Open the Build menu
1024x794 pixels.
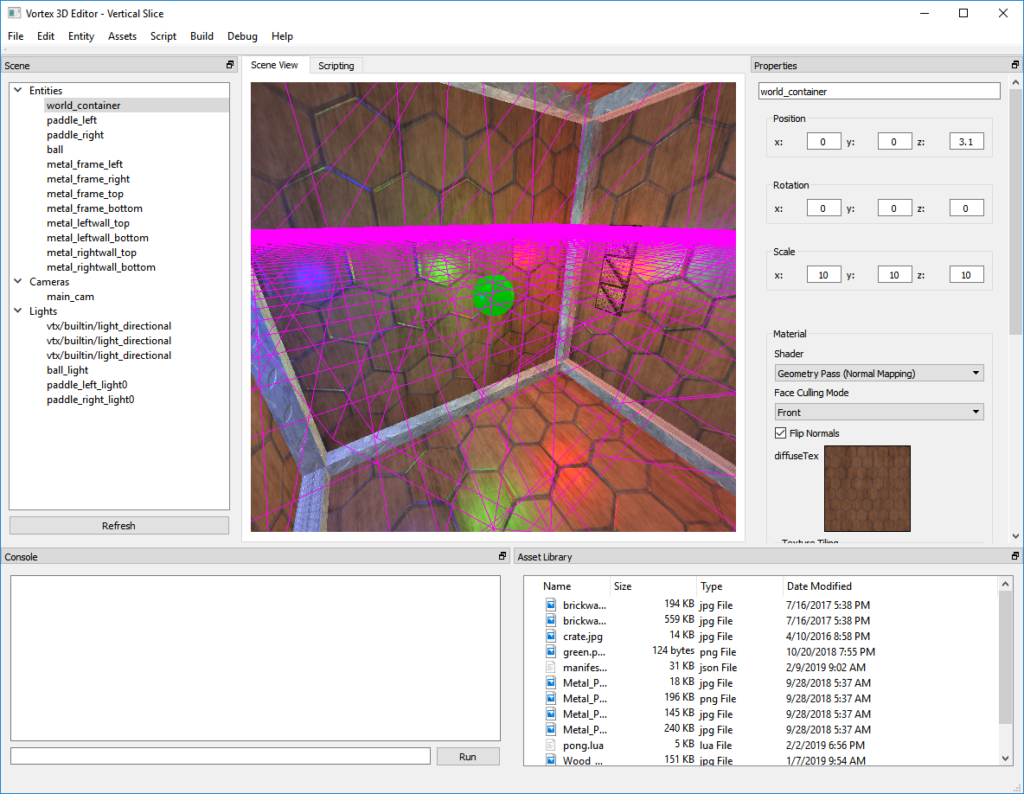coord(201,36)
